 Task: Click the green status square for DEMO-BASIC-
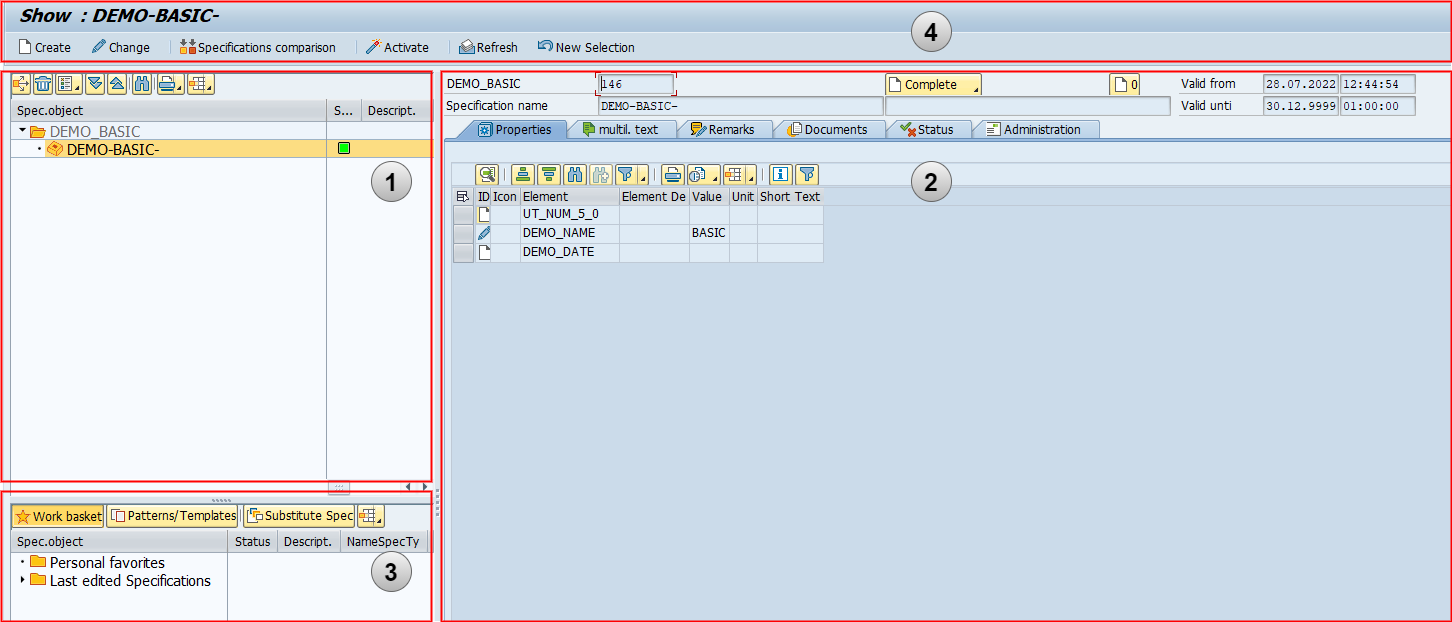pyautogui.click(x=343, y=148)
